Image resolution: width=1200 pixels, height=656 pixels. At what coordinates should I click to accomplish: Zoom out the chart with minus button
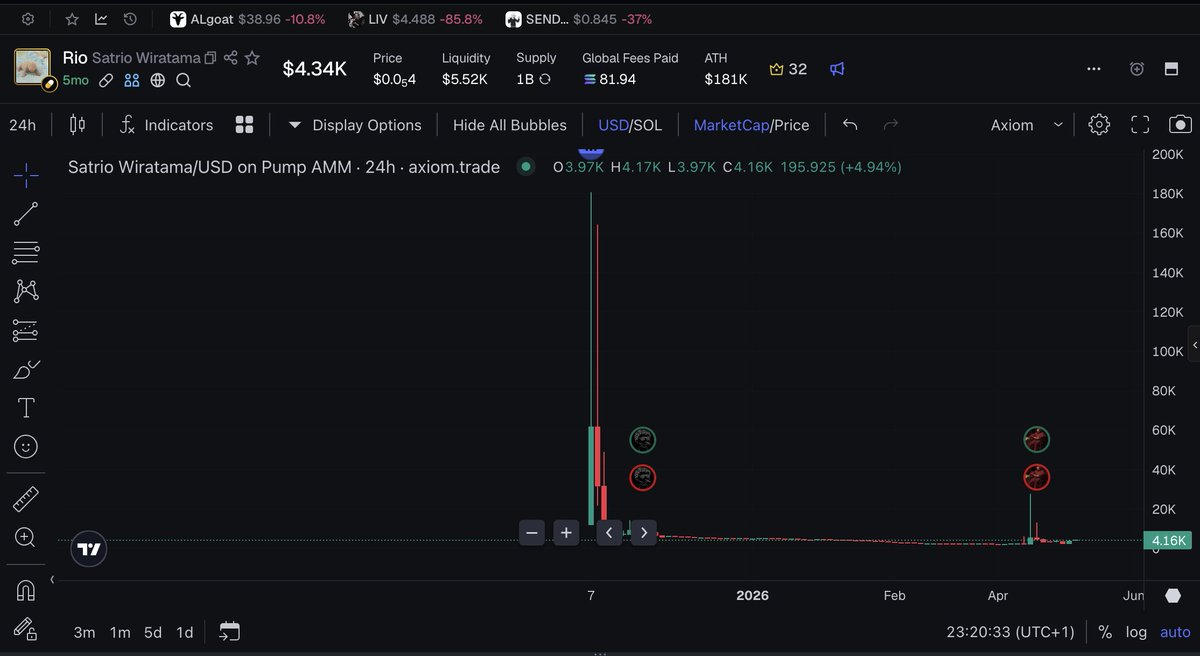click(x=532, y=533)
